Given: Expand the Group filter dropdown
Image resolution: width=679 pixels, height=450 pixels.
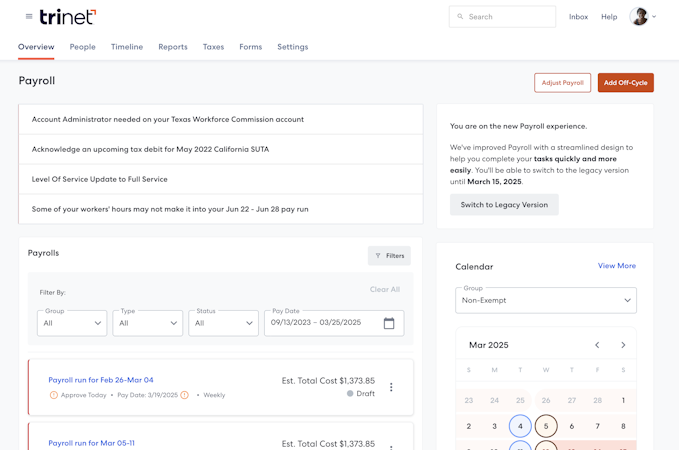Looking at the screenshot, I should (72, 323).
